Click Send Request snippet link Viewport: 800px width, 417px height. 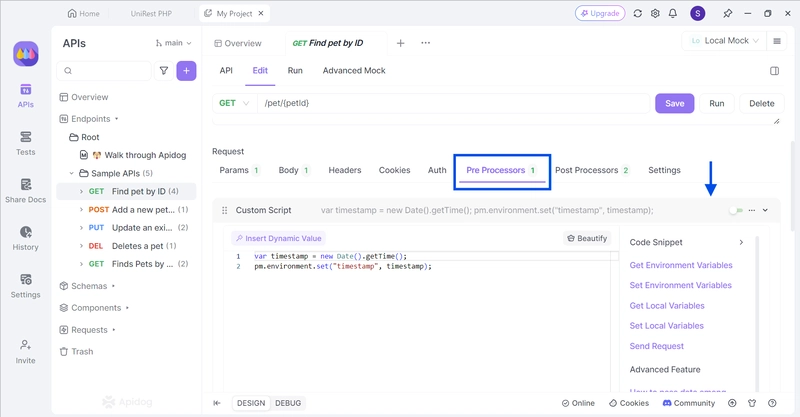pyautogui.click(x=657, y=347)
